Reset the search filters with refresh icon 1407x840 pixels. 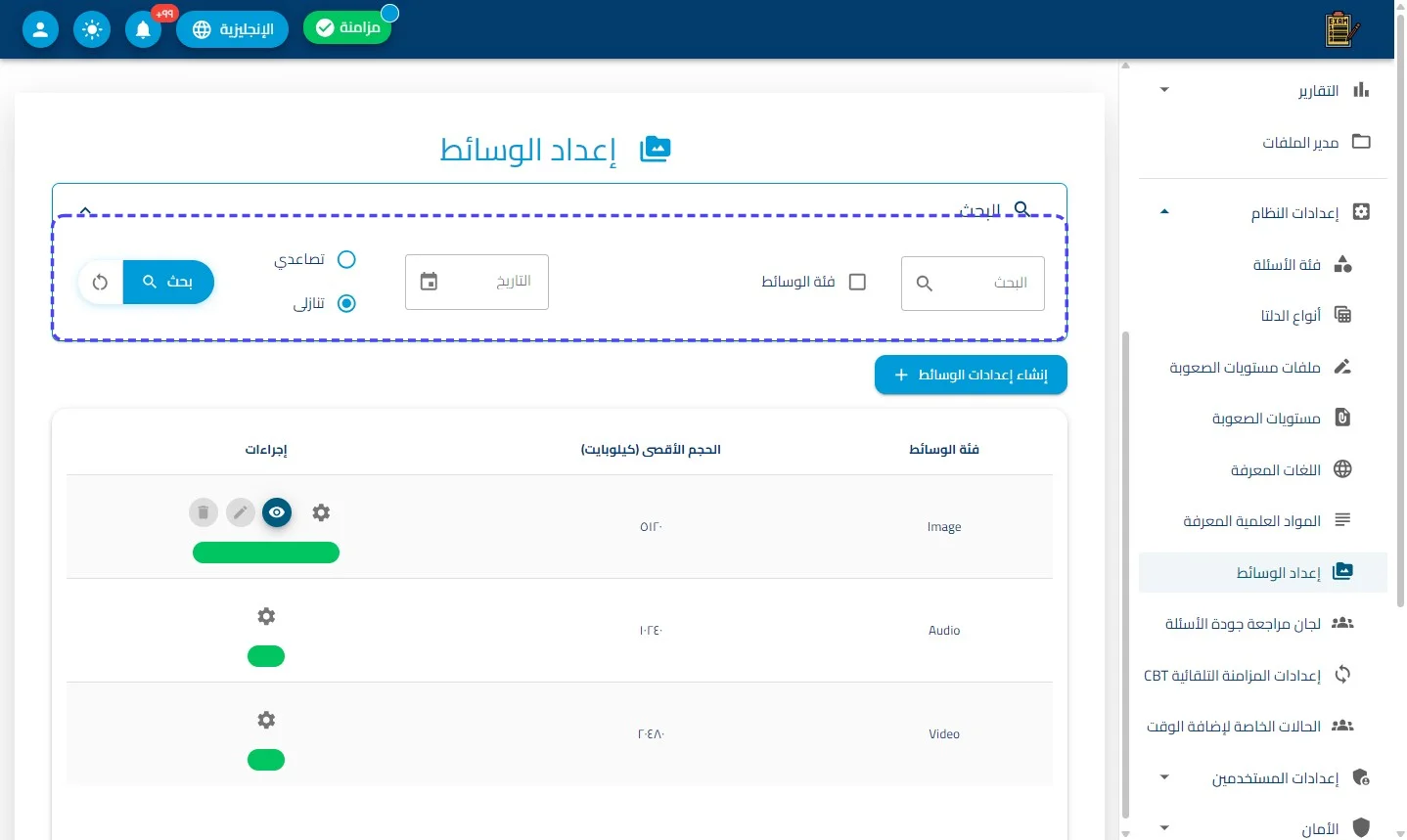pos(100,283)
